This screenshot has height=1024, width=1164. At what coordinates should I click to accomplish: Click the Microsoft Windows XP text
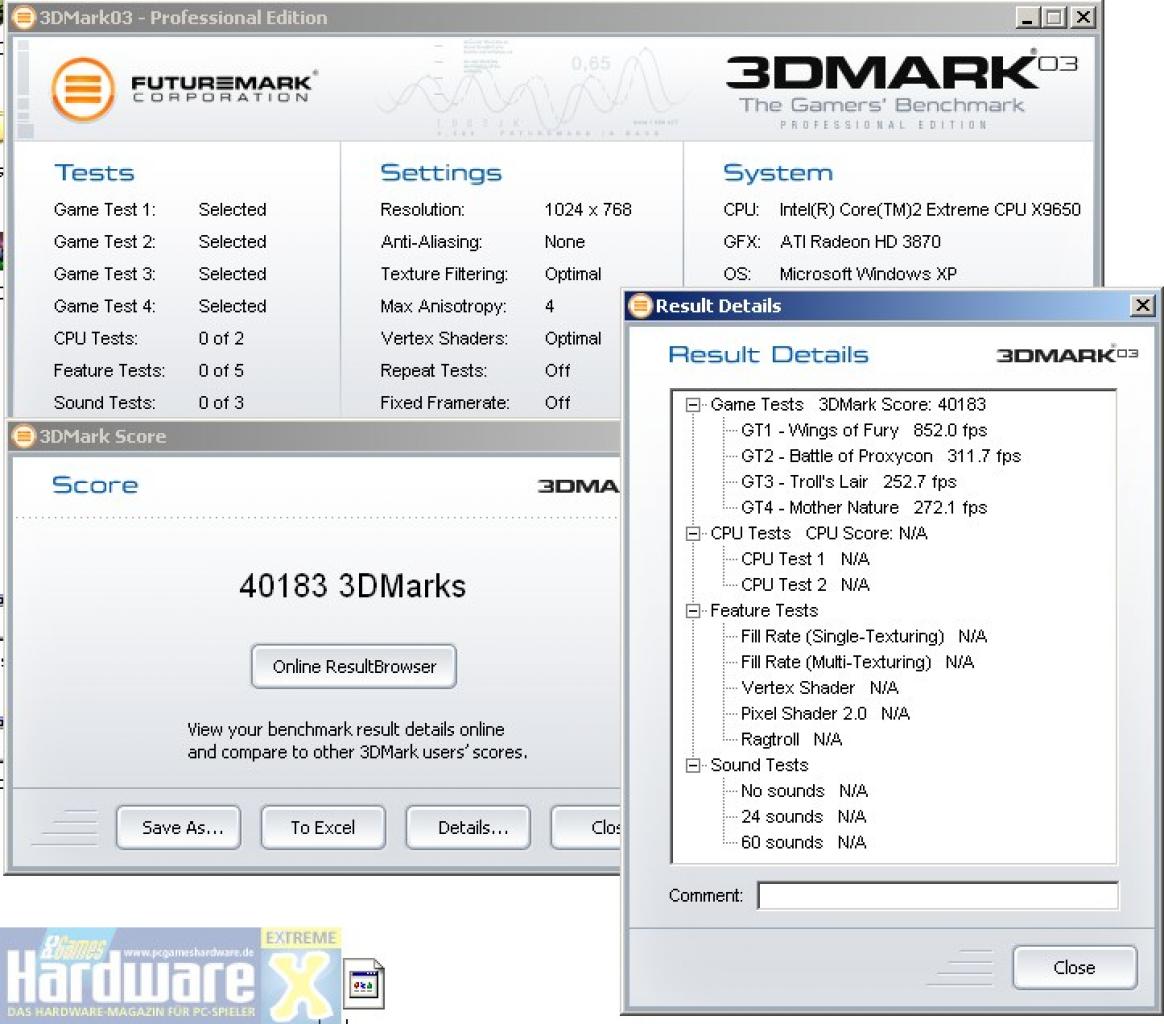868,274
